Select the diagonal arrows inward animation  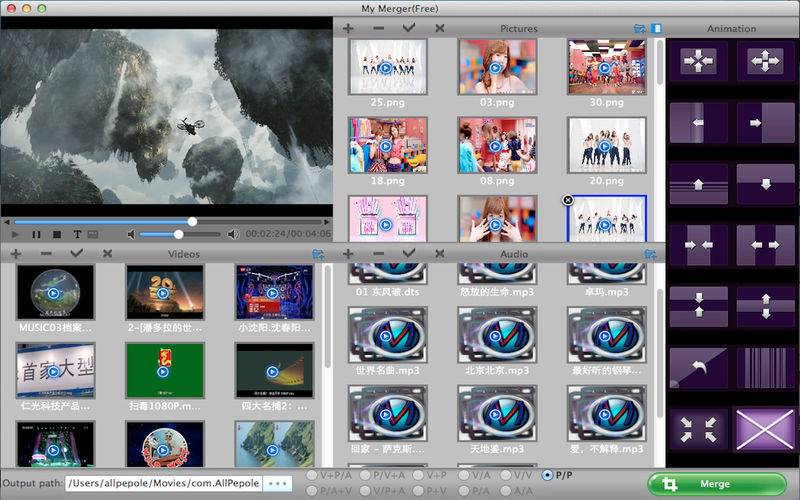698,430
